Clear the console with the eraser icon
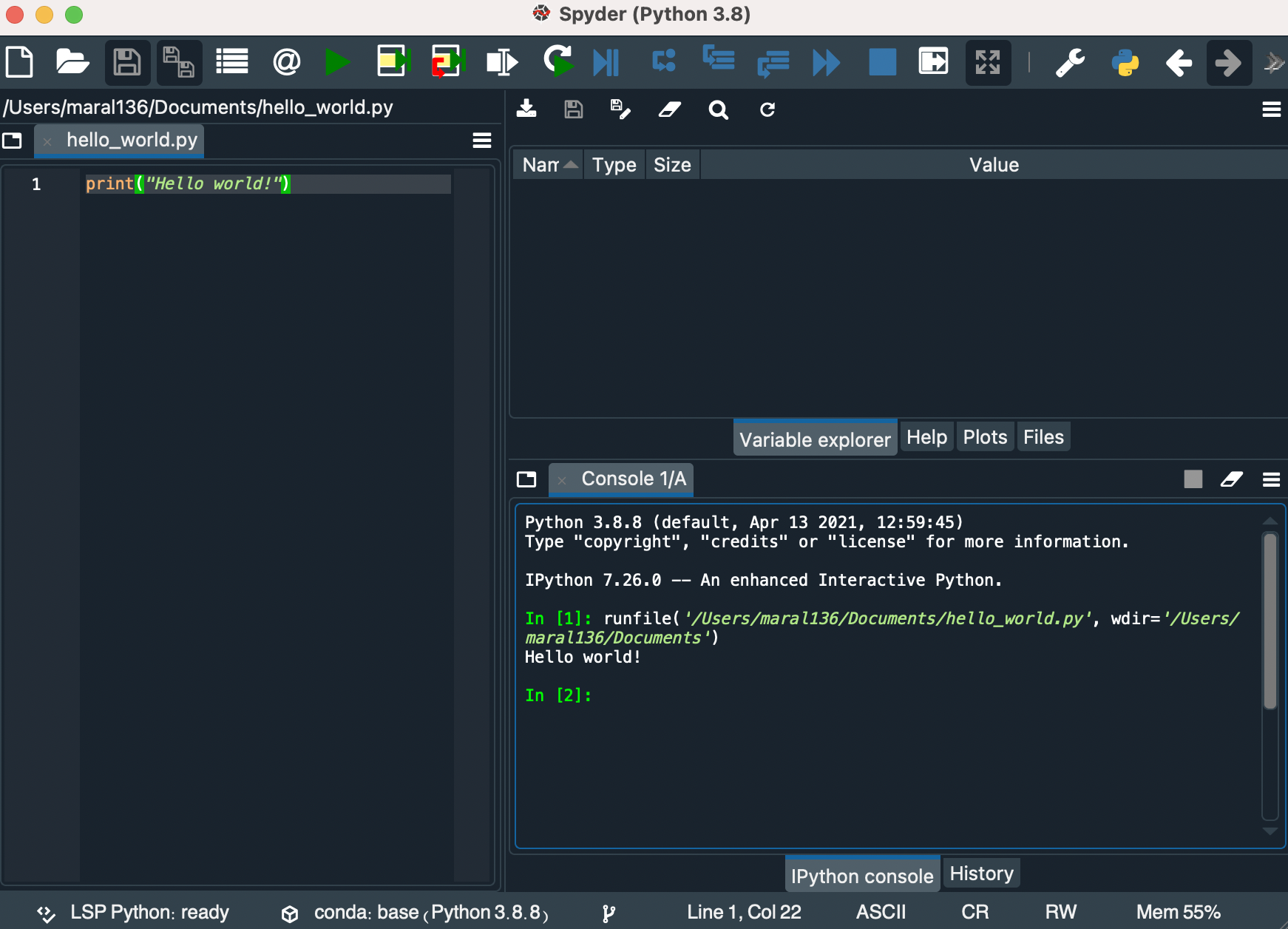Image resolution: width=1288 pixels, height=929 pixels. click(x=1231, y=479)
